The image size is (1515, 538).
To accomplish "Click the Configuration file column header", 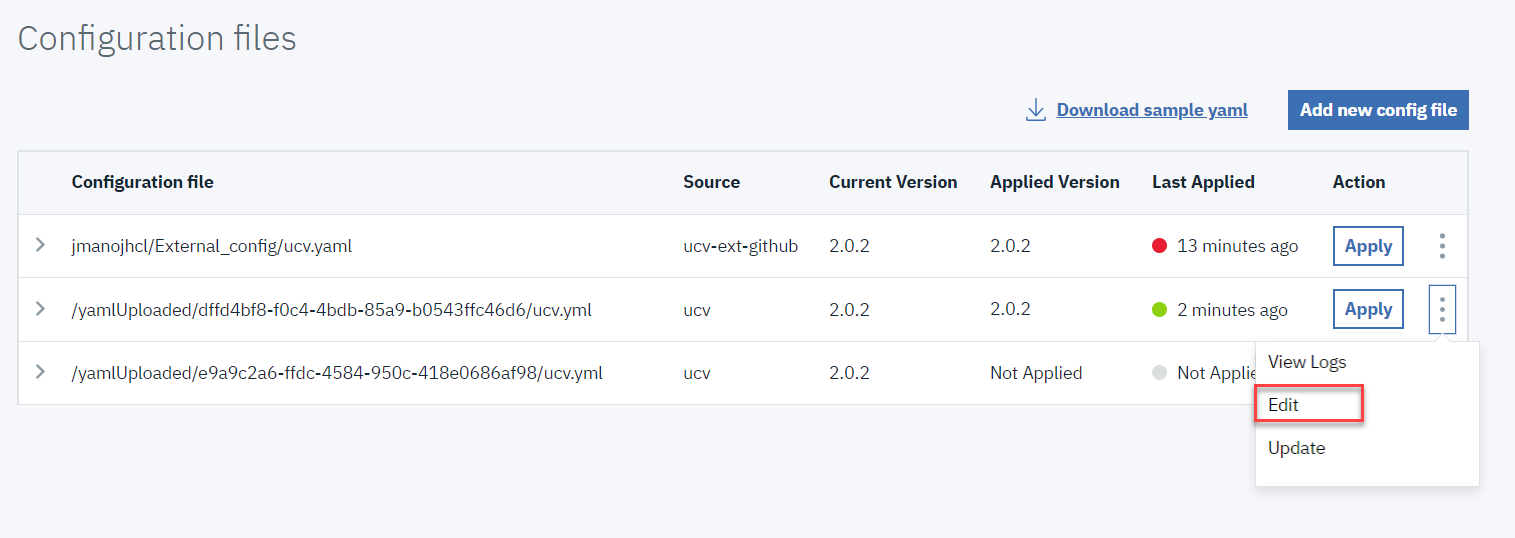I will pos(142,182).
